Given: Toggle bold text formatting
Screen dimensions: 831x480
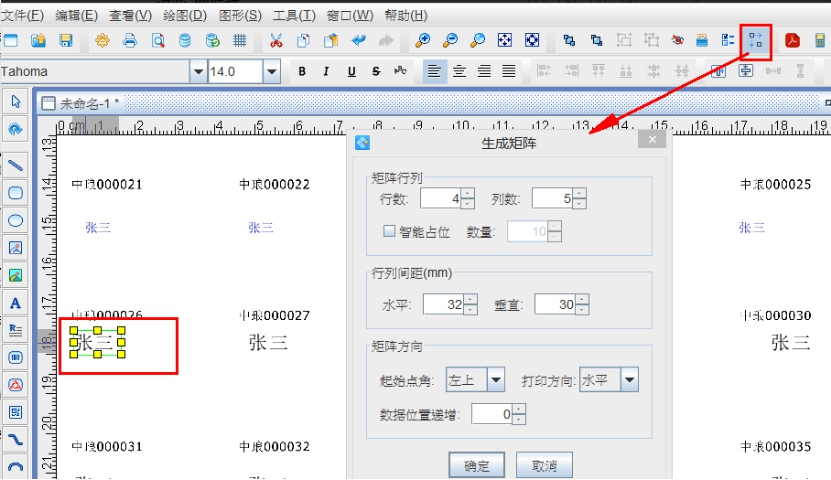Looking at the screenshot, I should click(x=327, y=71).
